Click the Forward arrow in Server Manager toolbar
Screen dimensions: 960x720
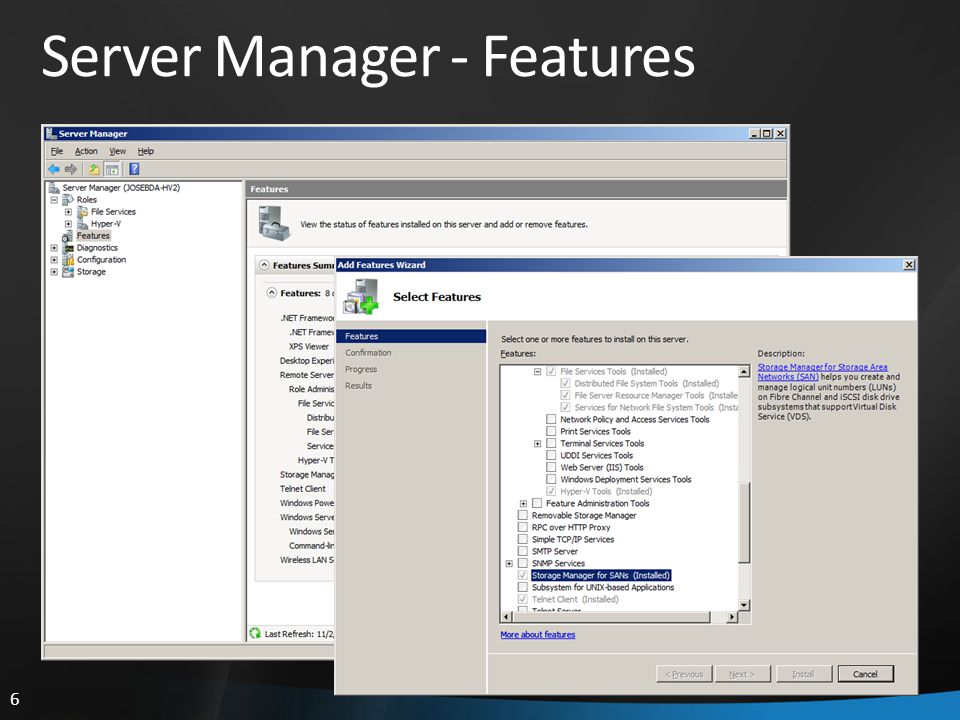pyautogui.click(x=71, y=169)
